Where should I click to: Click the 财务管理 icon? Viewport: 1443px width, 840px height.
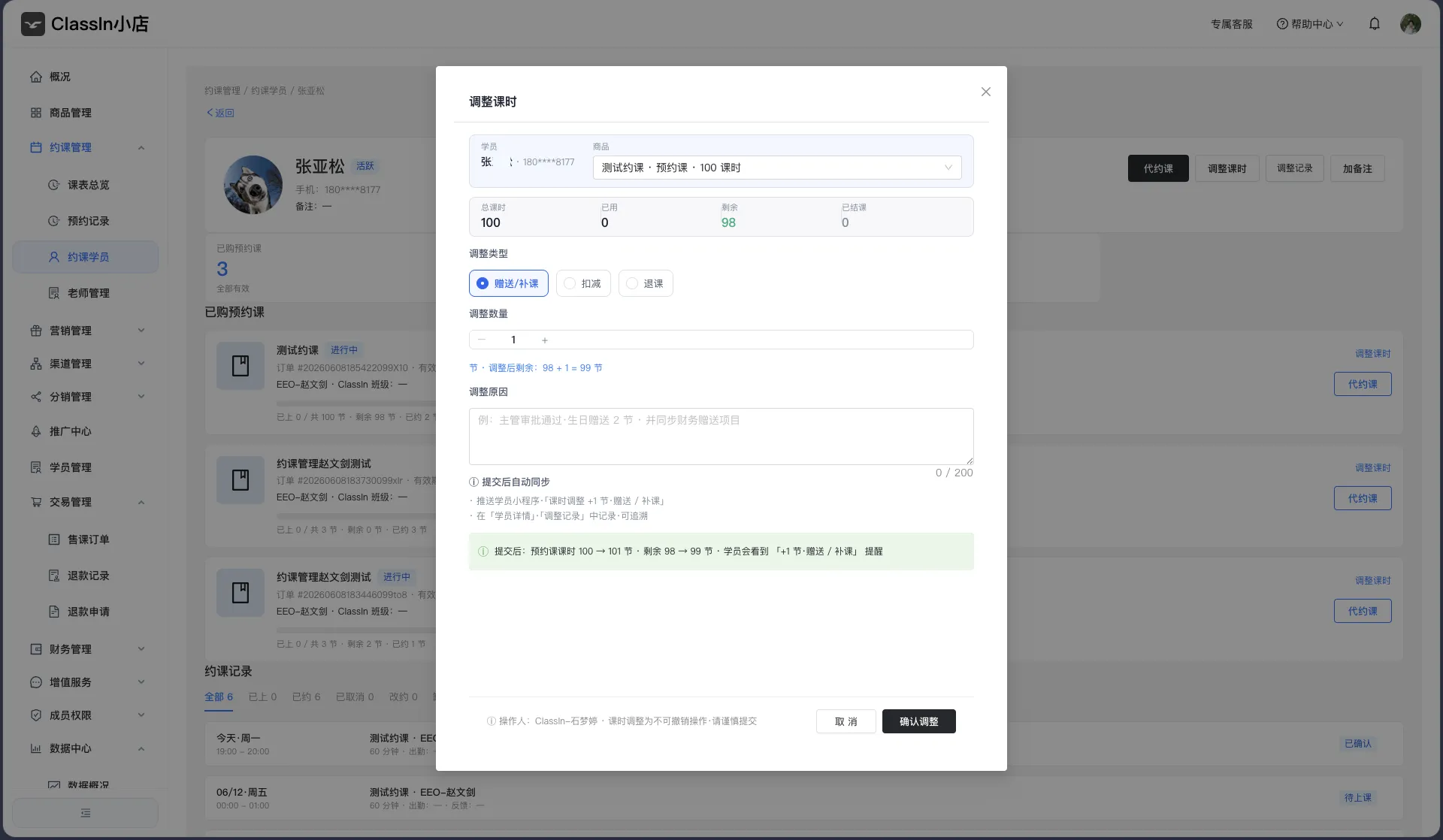tap(36, 649)
